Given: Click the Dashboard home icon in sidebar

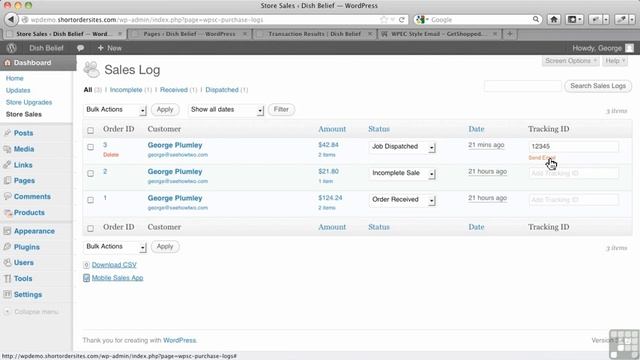Looking at the screenshot, I should click(x=7, y=63).
